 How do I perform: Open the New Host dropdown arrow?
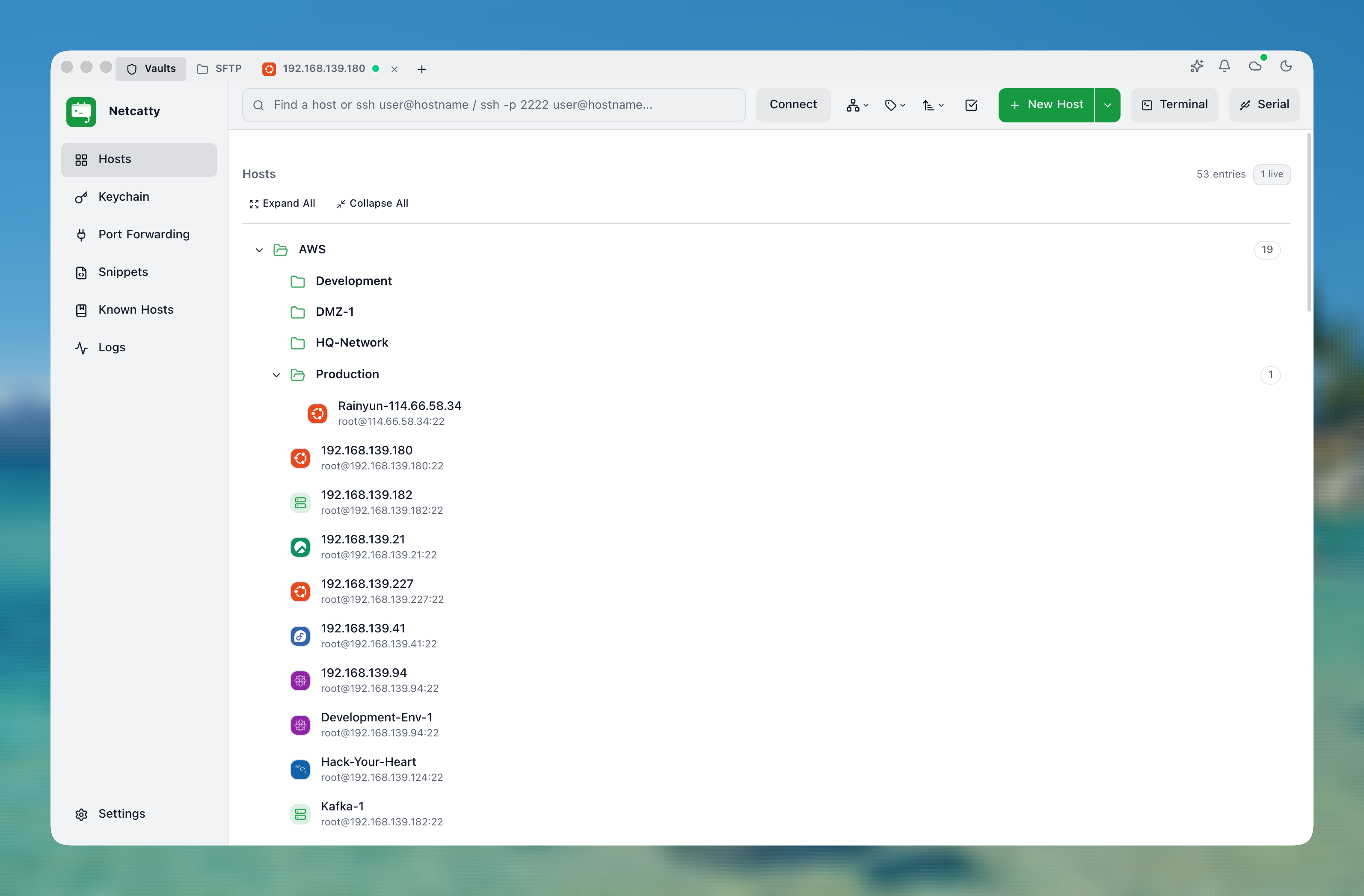tap(1108, 105)
